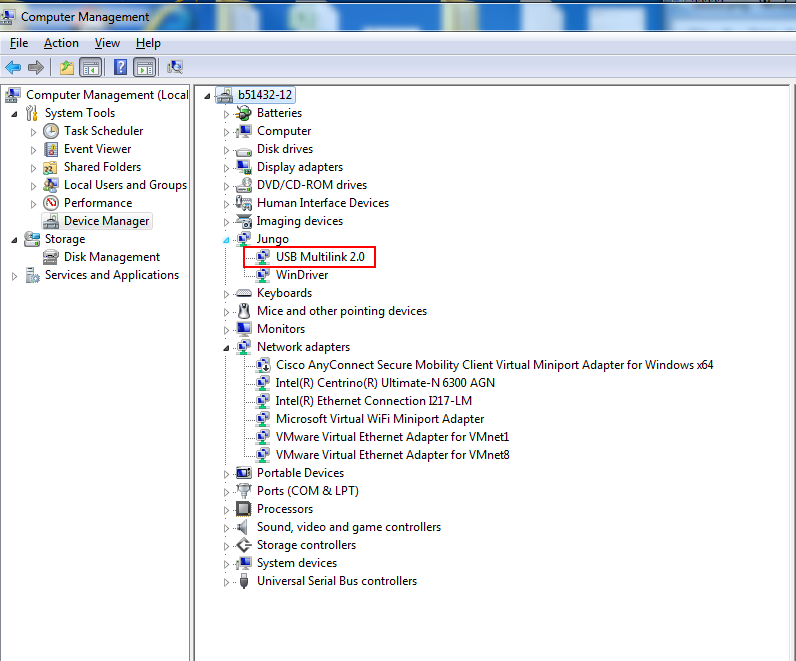Click the Batteries category icon
The image size is (796, 661).
pyautogui.click(x=244, y=113)
